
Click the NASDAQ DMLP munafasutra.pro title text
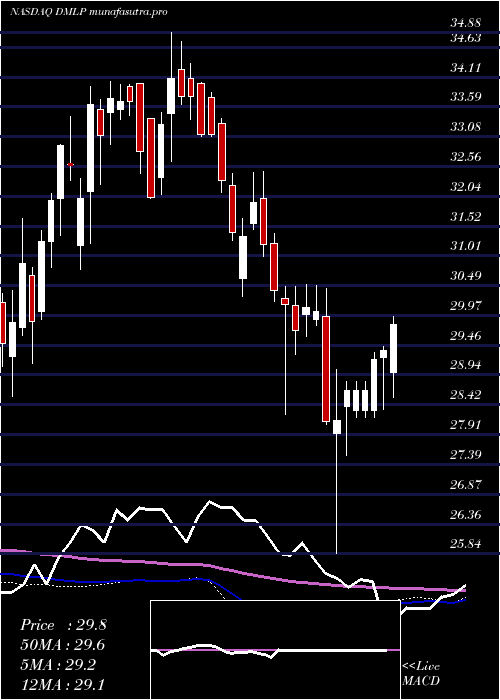[x=88, y=12]
